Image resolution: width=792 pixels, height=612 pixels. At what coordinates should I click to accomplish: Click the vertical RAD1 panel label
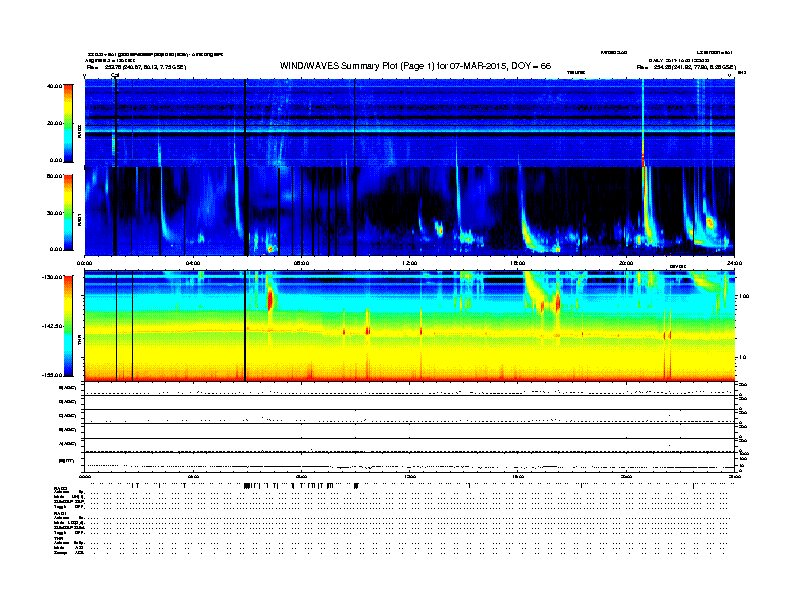pyautogui.click(x=79, y=219)
